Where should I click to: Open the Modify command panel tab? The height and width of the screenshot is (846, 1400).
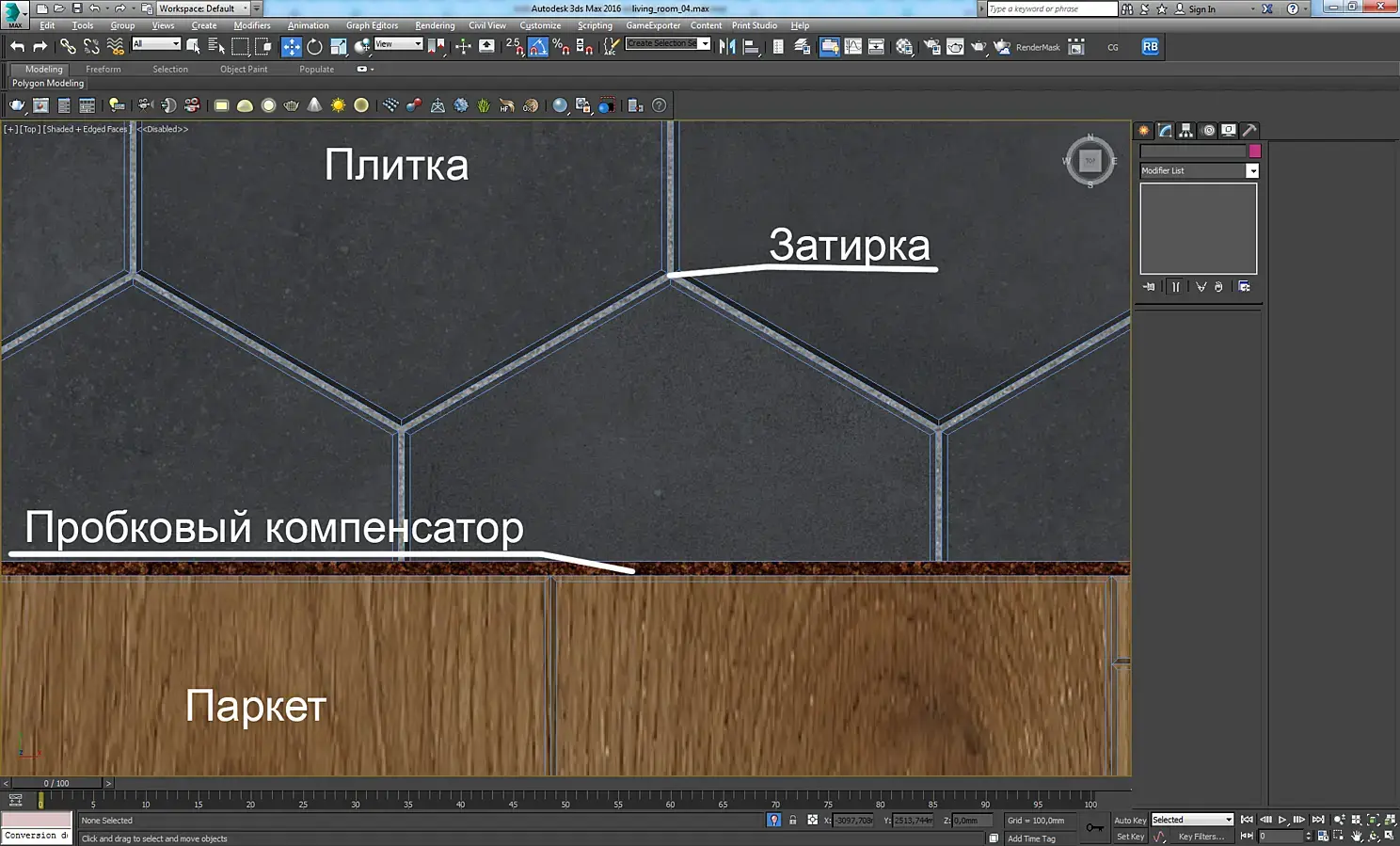click(x=1165, y=131)
